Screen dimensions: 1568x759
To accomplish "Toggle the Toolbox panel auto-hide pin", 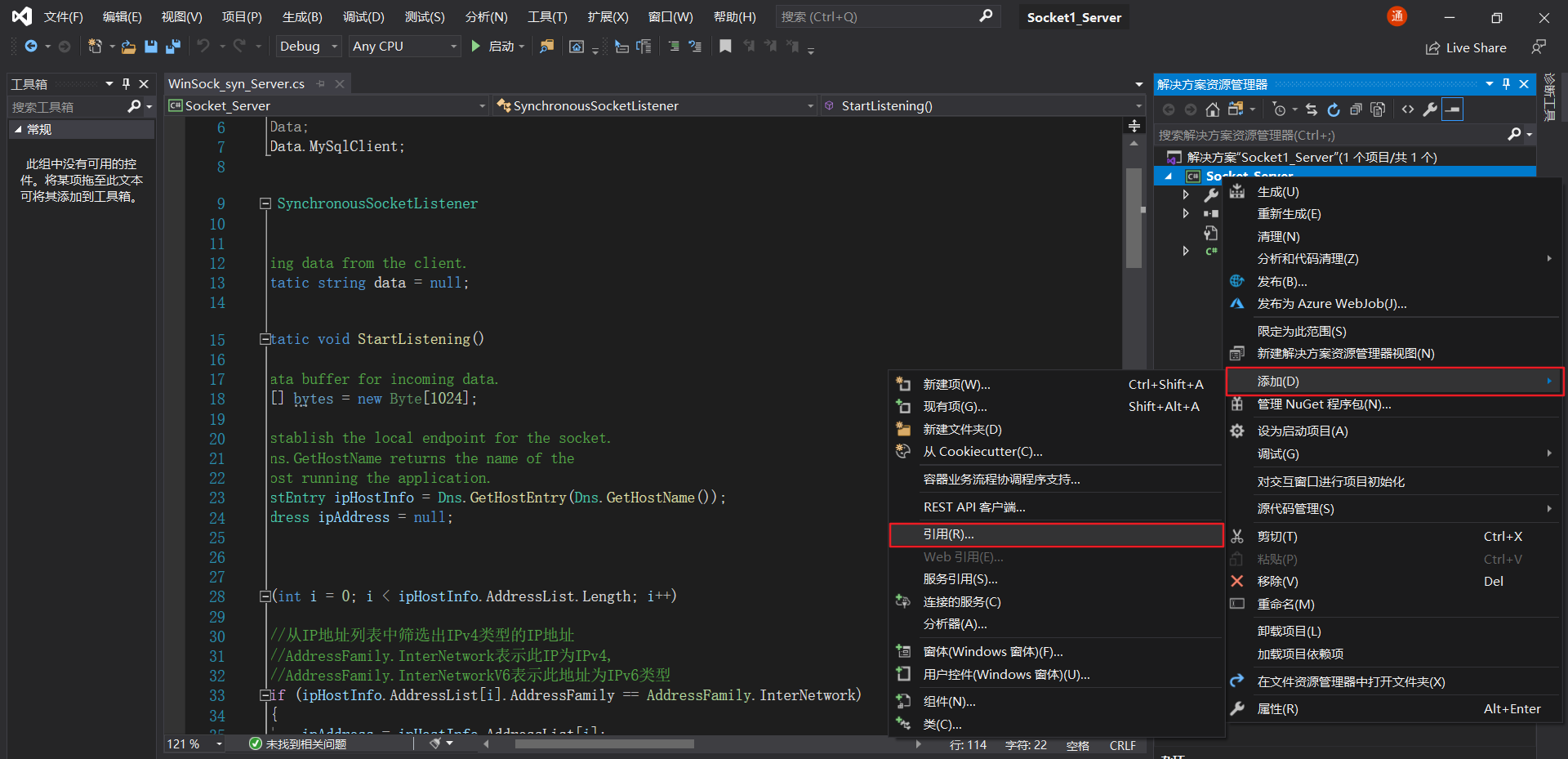I will [x=126, y=83].
